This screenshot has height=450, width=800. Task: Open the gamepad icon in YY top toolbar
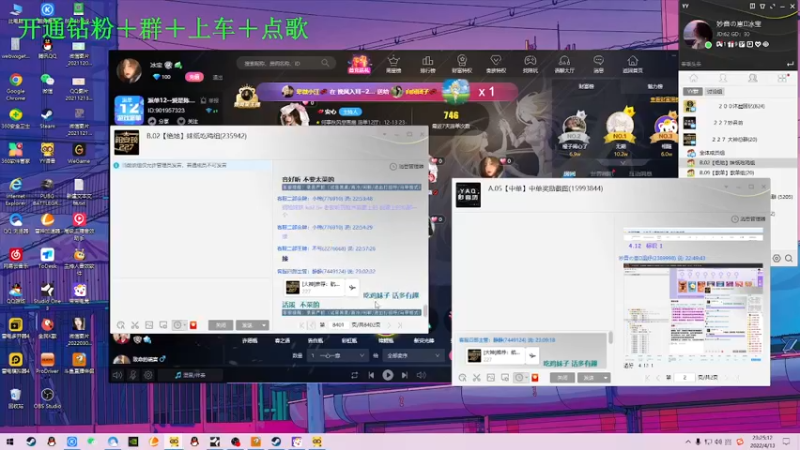(x=530, y=64)
